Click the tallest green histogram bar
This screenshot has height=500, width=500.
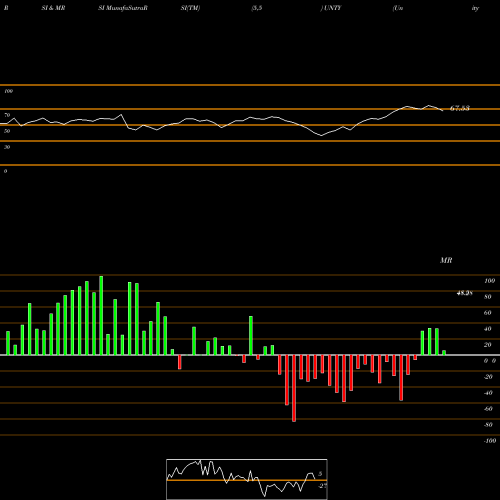pos(101,315)
